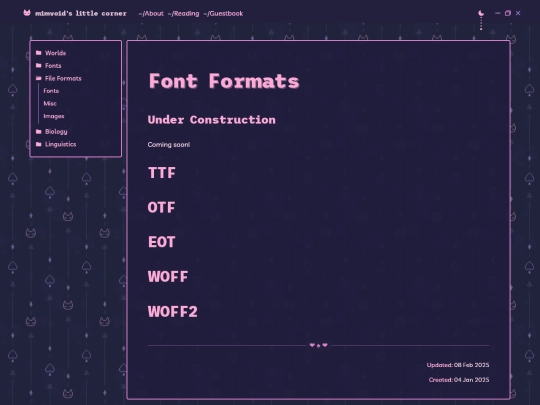
Task: Open mimvoid's little corner home link
Action: (x=81, y=13)
